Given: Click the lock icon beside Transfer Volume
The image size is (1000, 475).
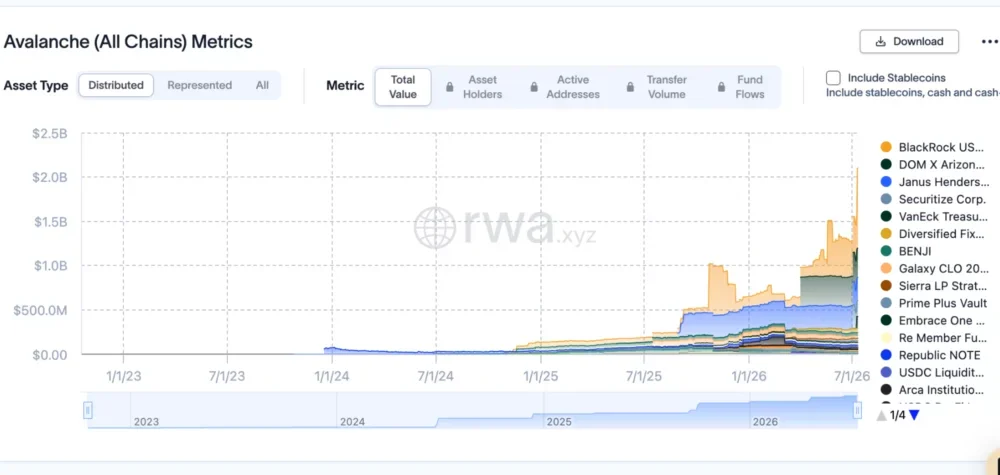Looking at the screenshot, I should (630, 87).
